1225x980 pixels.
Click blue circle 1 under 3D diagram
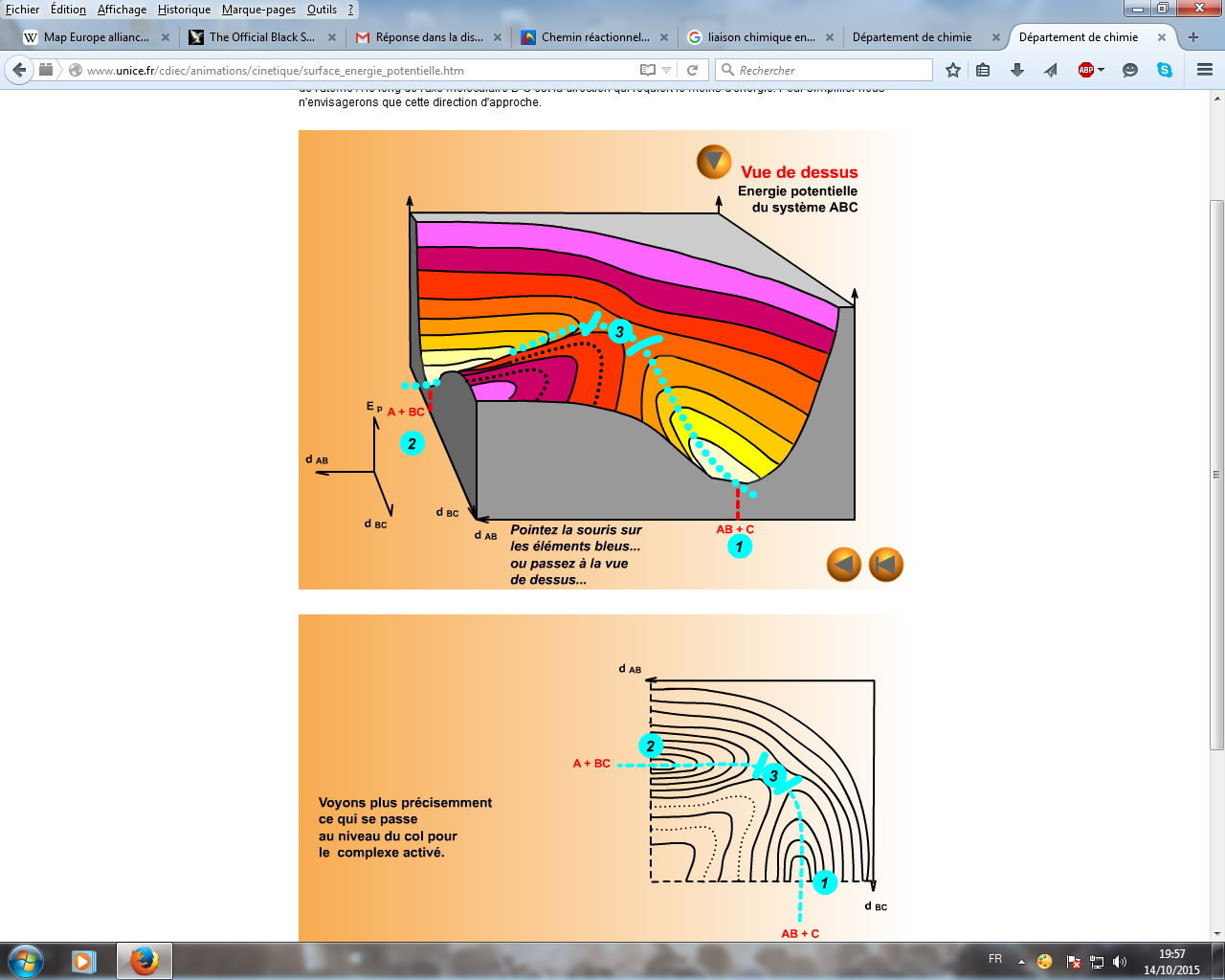click(x=740, y=546)
